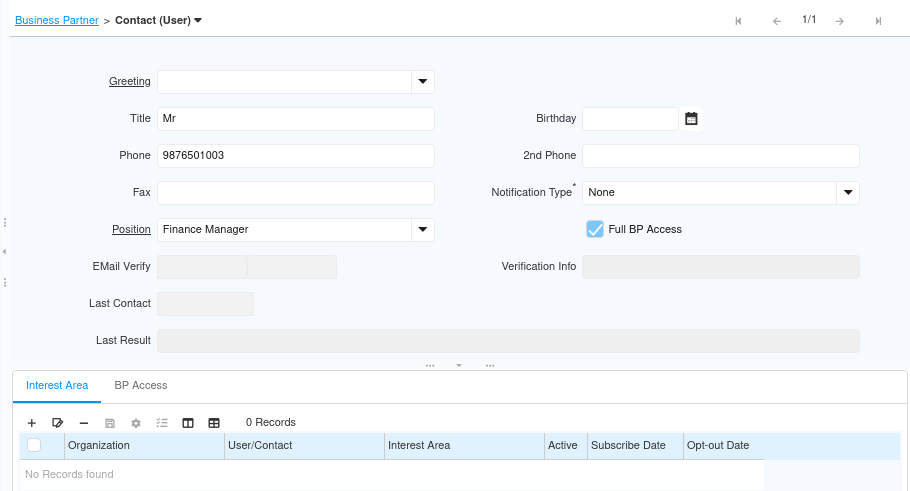The image size is (910, 491).
Task: Click the grid toggle icon in detail toolbar
Action: [214, 423]
